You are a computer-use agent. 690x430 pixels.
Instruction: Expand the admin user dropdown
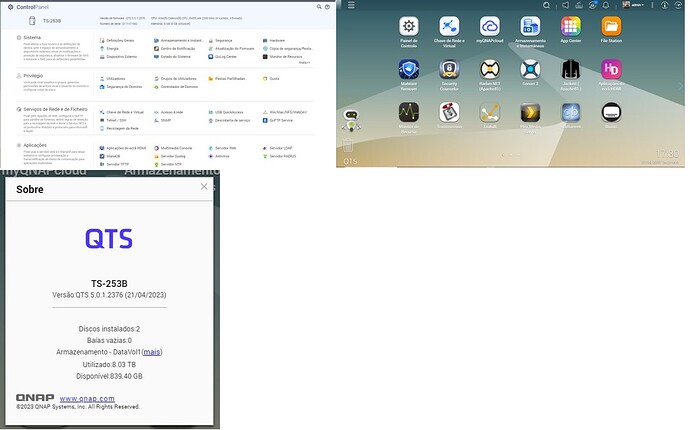pyautogui.click(x=634, y=5)
